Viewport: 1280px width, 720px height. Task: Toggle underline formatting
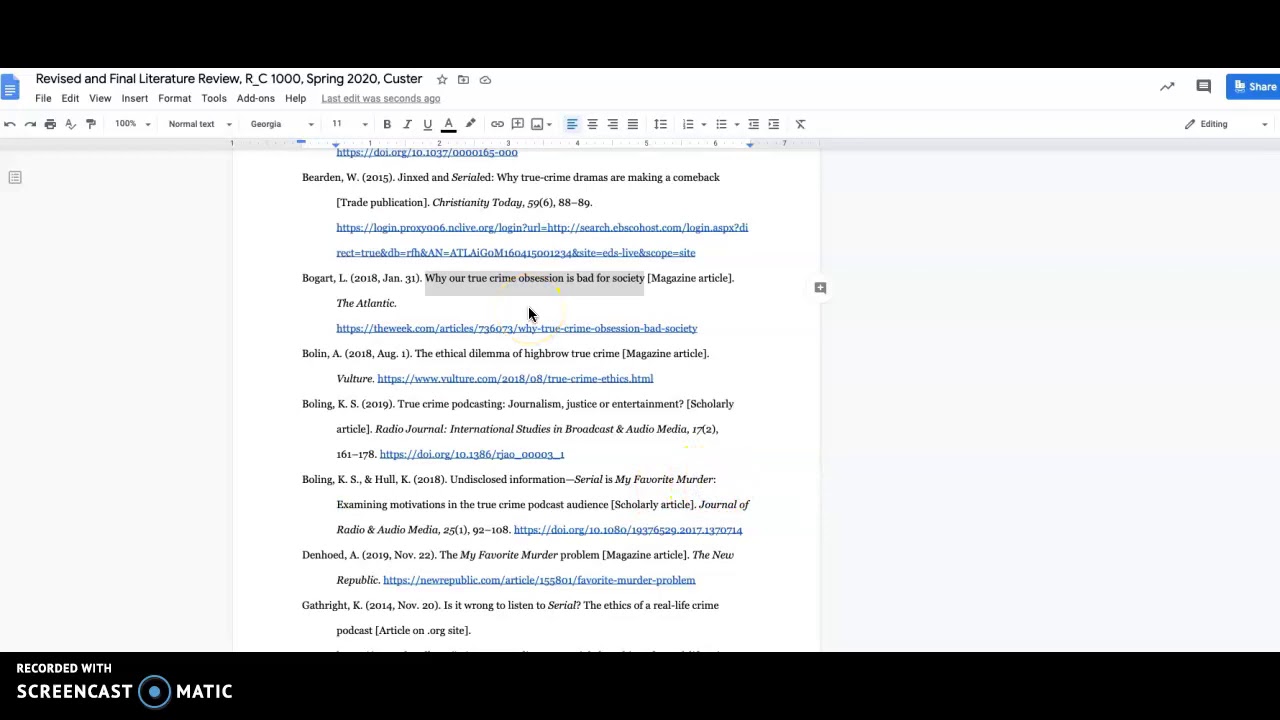tap(427, 124)
